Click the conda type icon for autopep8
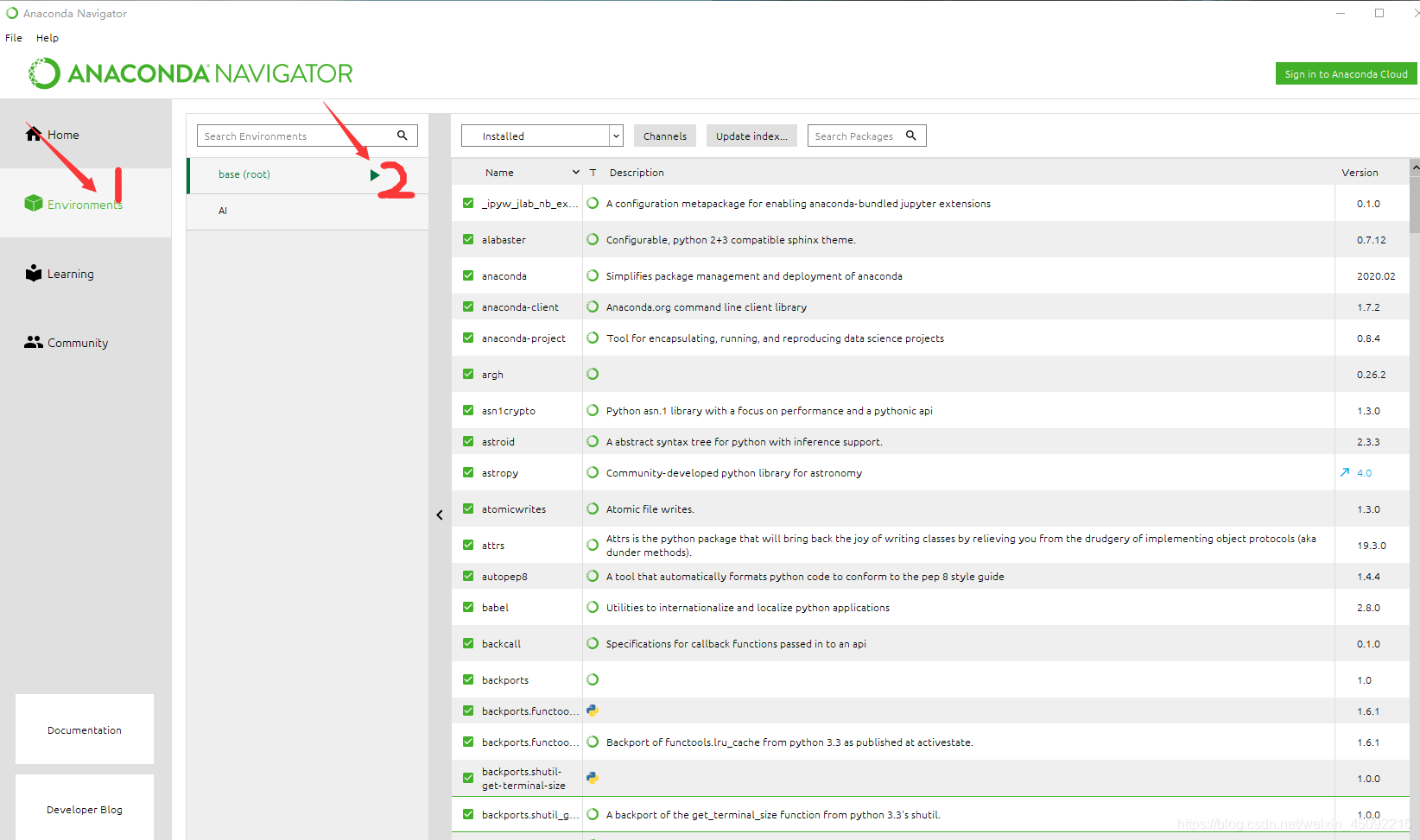Screen dimensions: 1420x840 pyautogui.click(x=593, y=576)
